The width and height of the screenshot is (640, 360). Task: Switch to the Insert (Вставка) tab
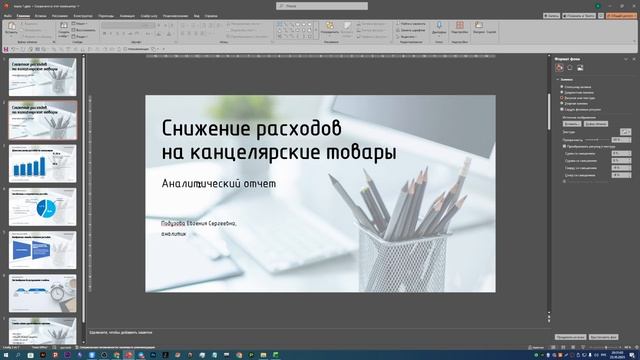40,16
